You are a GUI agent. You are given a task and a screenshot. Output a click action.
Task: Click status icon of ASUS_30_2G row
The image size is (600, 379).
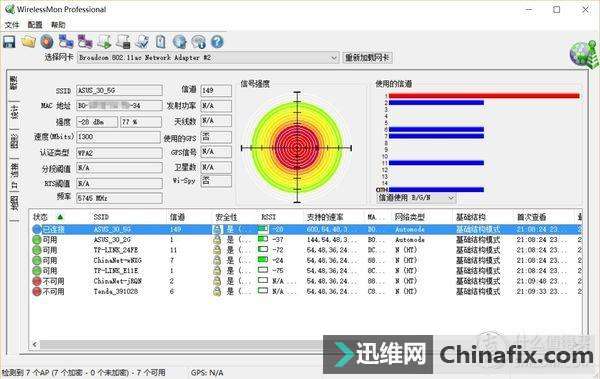point(37,240)
